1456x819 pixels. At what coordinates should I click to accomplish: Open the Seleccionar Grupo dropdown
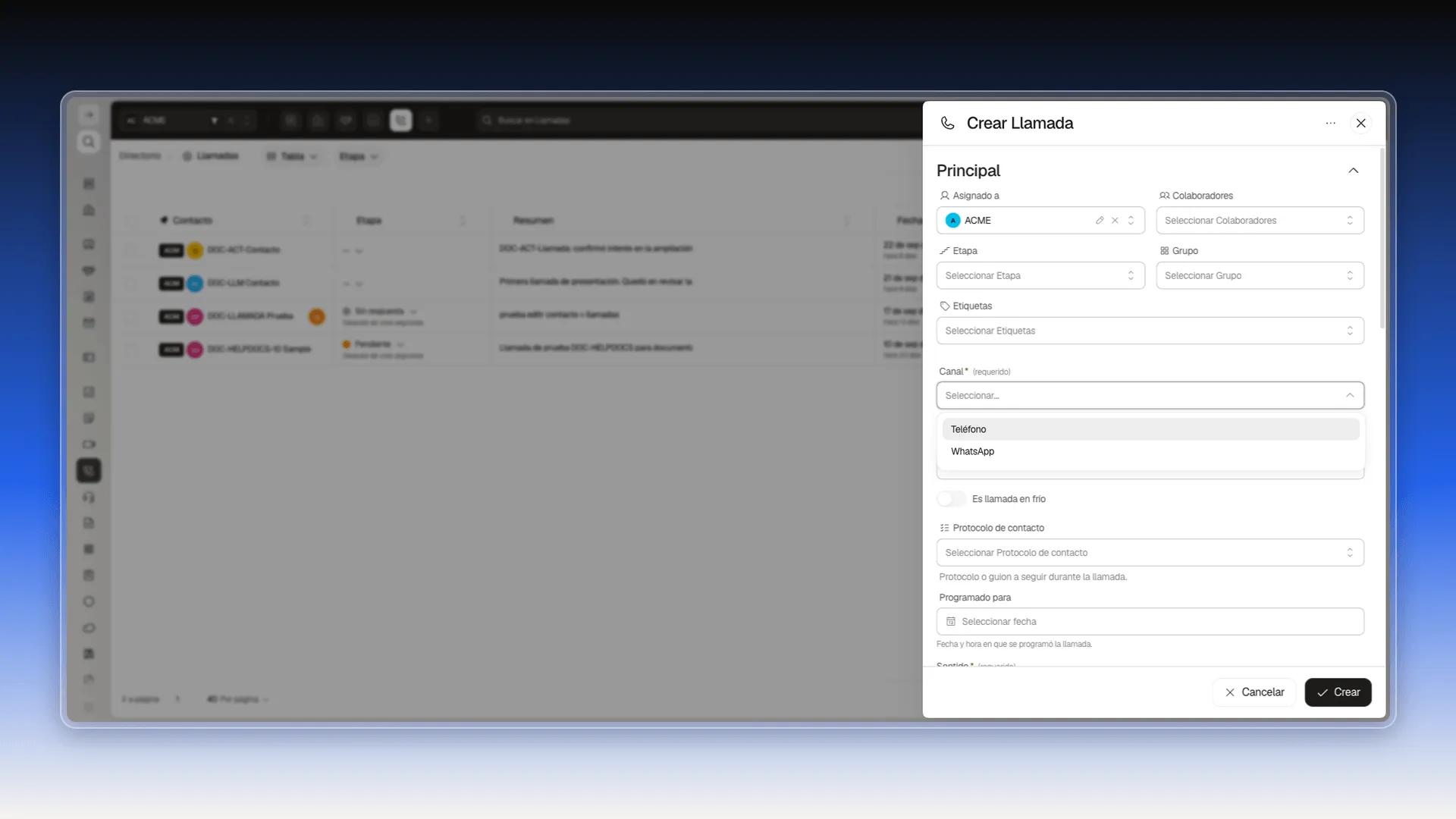[x=1260, y=275]
